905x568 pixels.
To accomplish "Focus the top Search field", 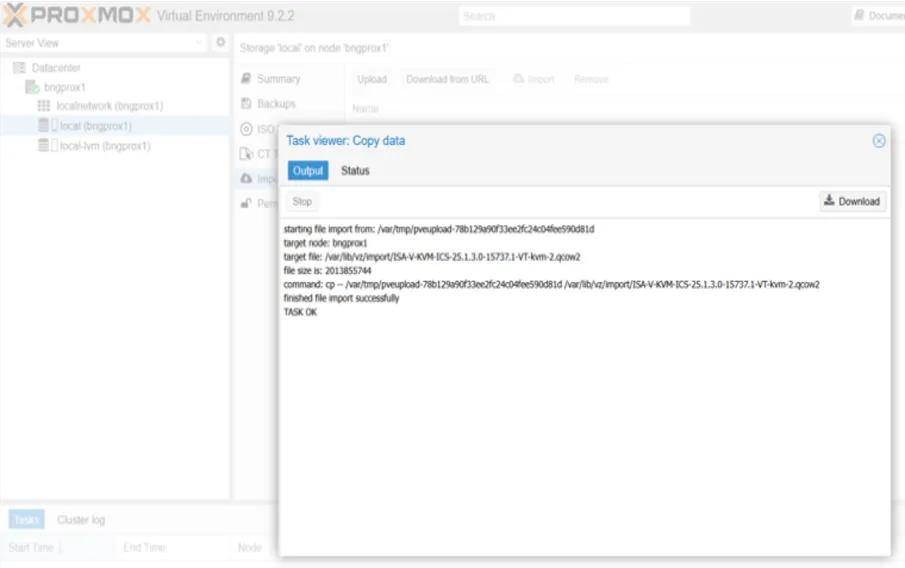I will [x=574, y=16].
